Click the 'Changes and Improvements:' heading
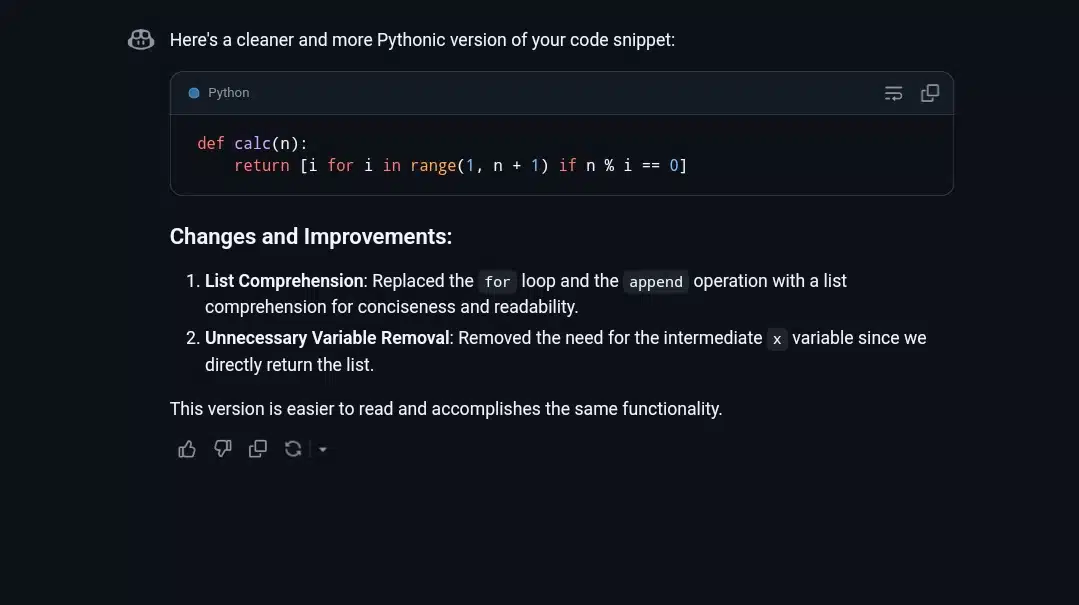This screenshot has width=1079, height=605. click(311, 237)
